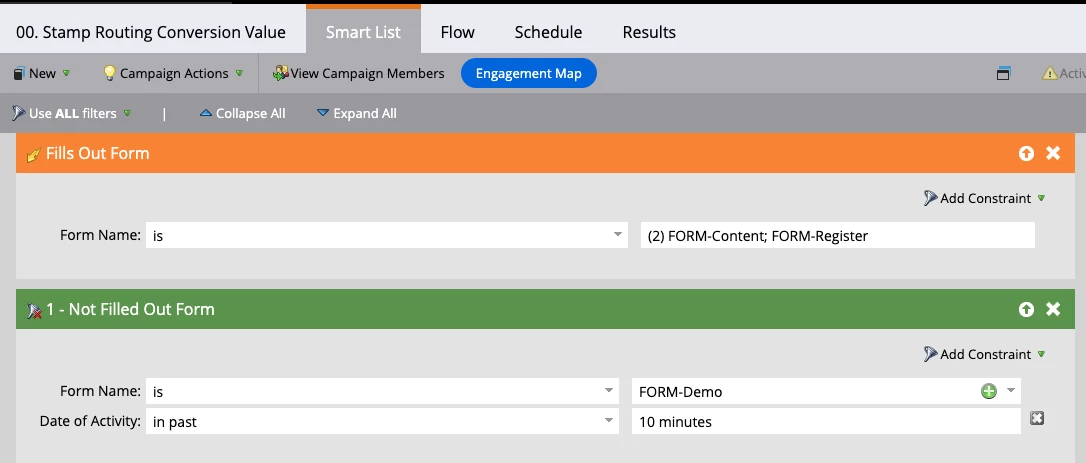Image resolution: width=1086 pixels, height=463 pixels.
Task: Open the Campaign Actions menu
Action: pyautogui.click(x=173, y=73)
